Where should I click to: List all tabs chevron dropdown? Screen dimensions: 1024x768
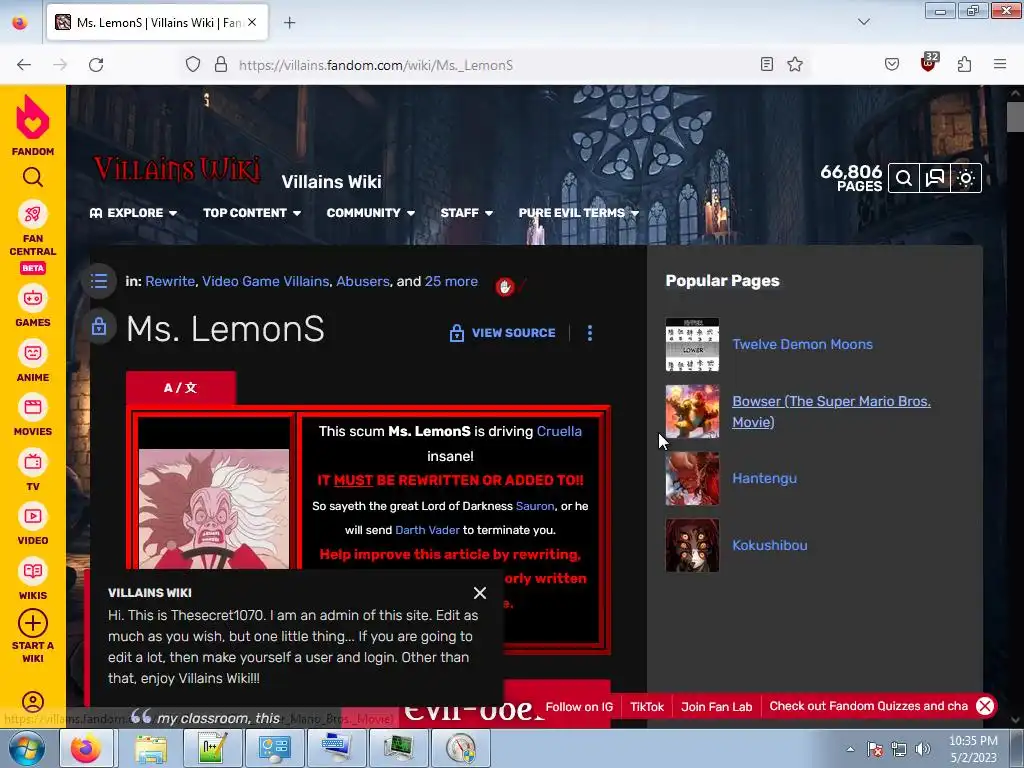tap(863, 22)
